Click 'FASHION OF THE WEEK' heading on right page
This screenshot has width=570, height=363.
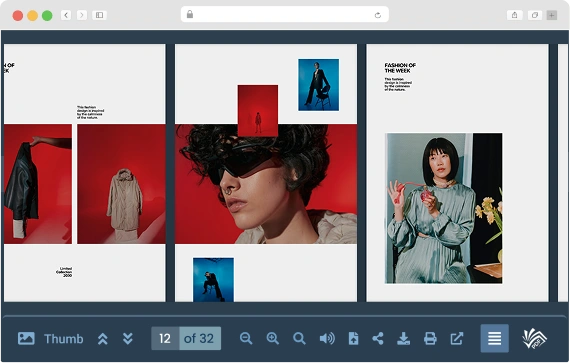tap(400, 68)
